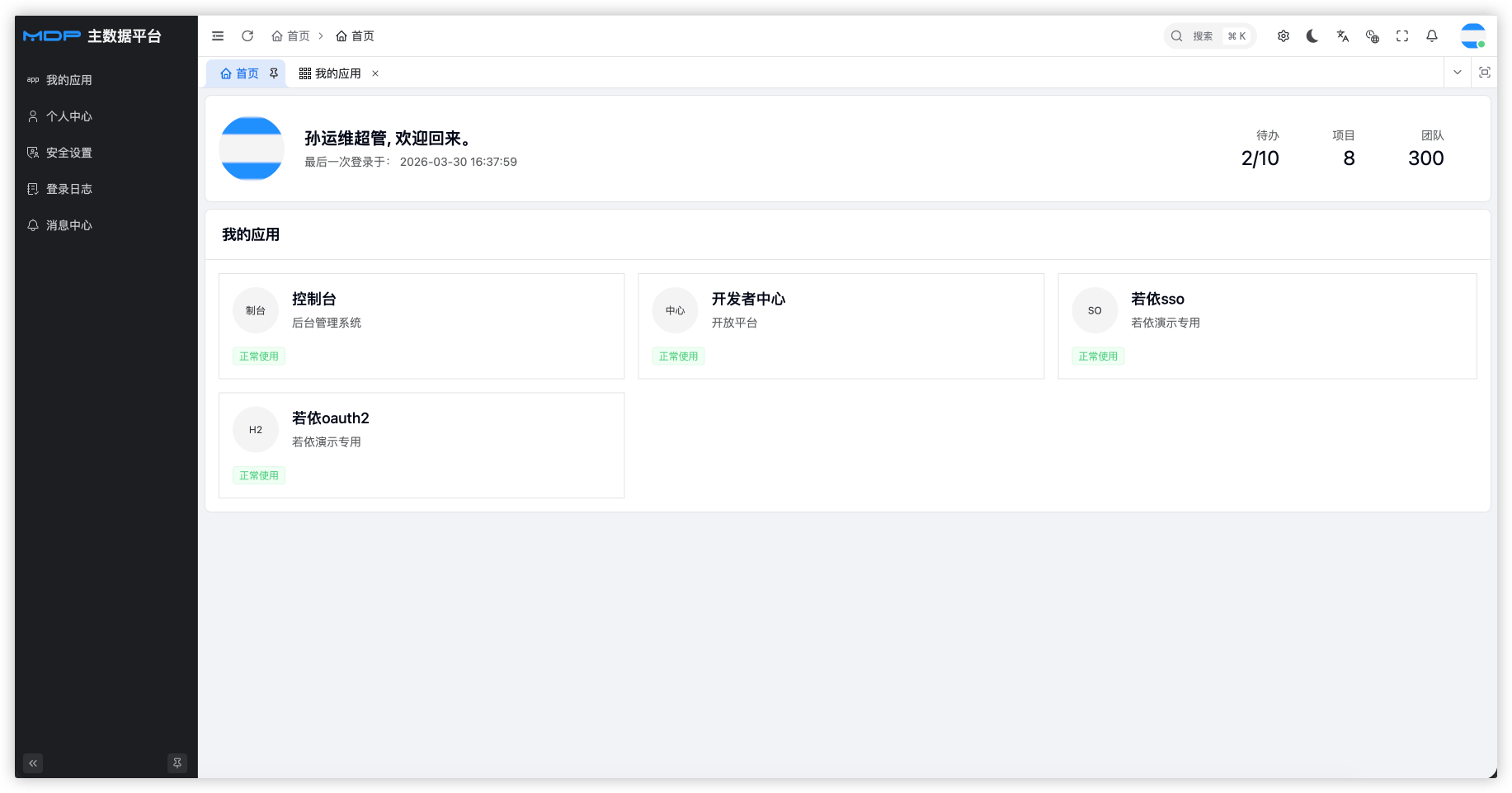Switch to the 我的应用 tab
The image size is (1512, 793).
331,73
